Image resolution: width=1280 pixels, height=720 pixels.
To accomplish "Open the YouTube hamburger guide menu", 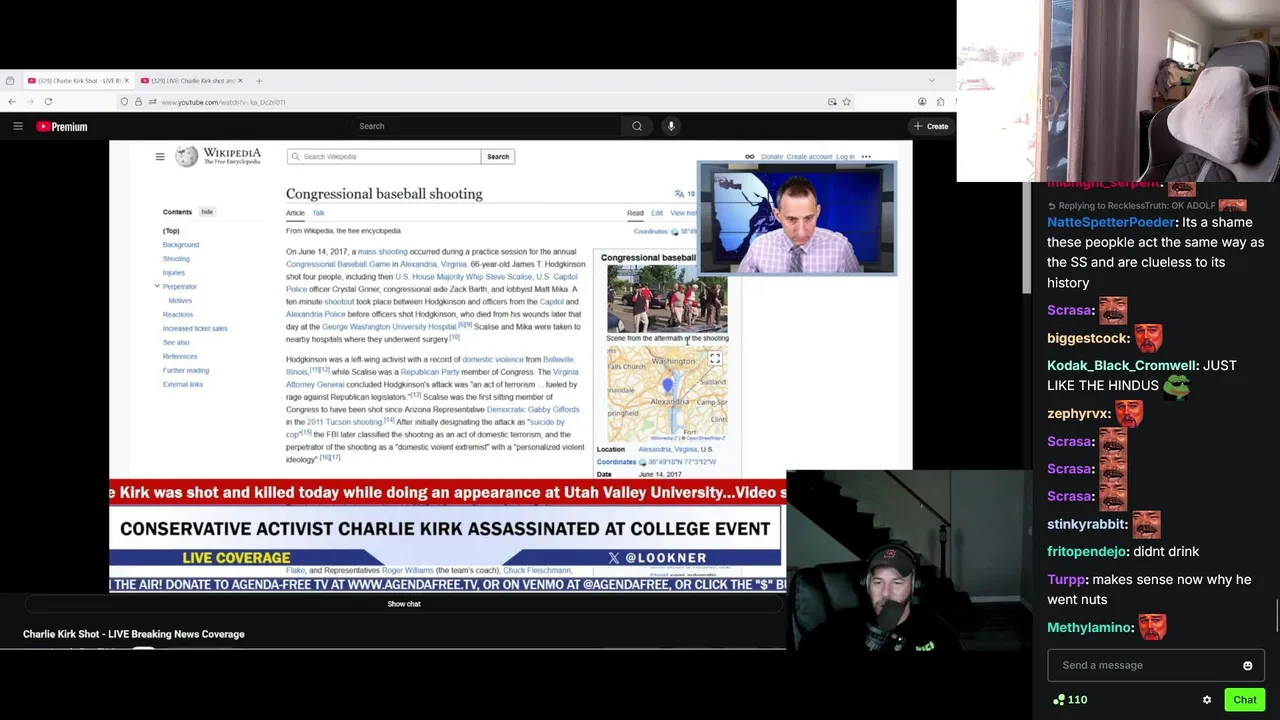I will (18, 126).
